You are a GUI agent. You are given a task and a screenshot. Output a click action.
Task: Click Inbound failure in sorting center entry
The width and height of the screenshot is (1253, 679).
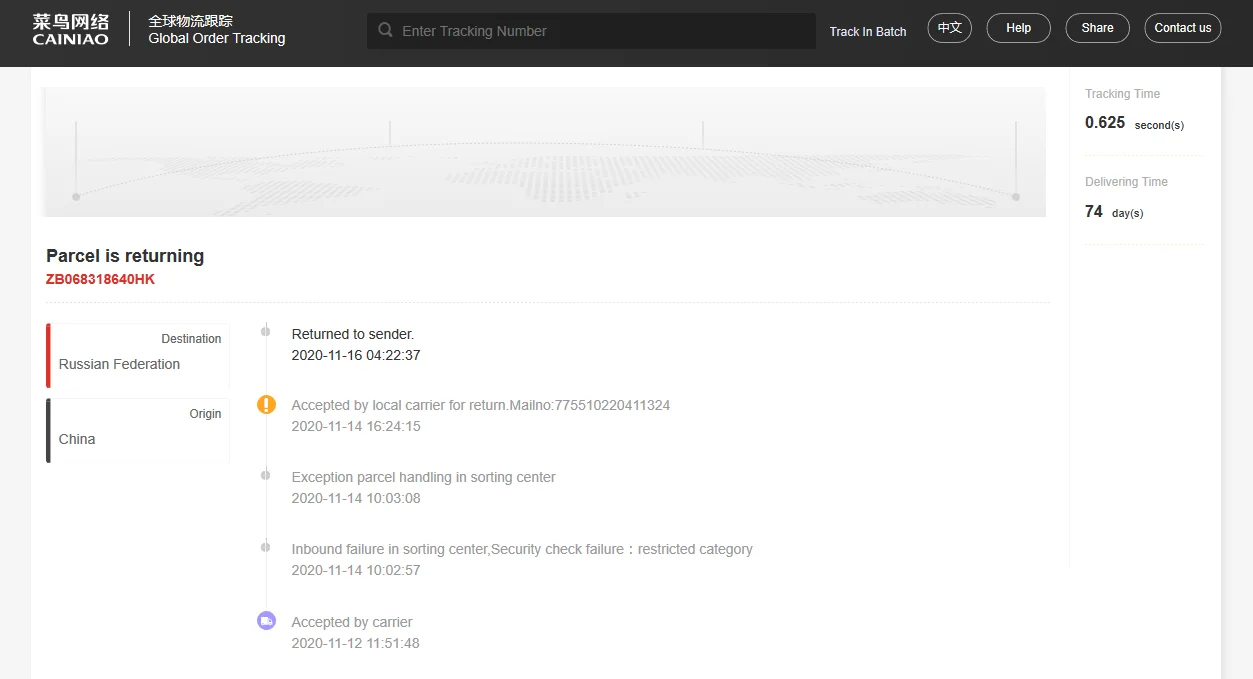pyautogui.click(x=522, y=549)
